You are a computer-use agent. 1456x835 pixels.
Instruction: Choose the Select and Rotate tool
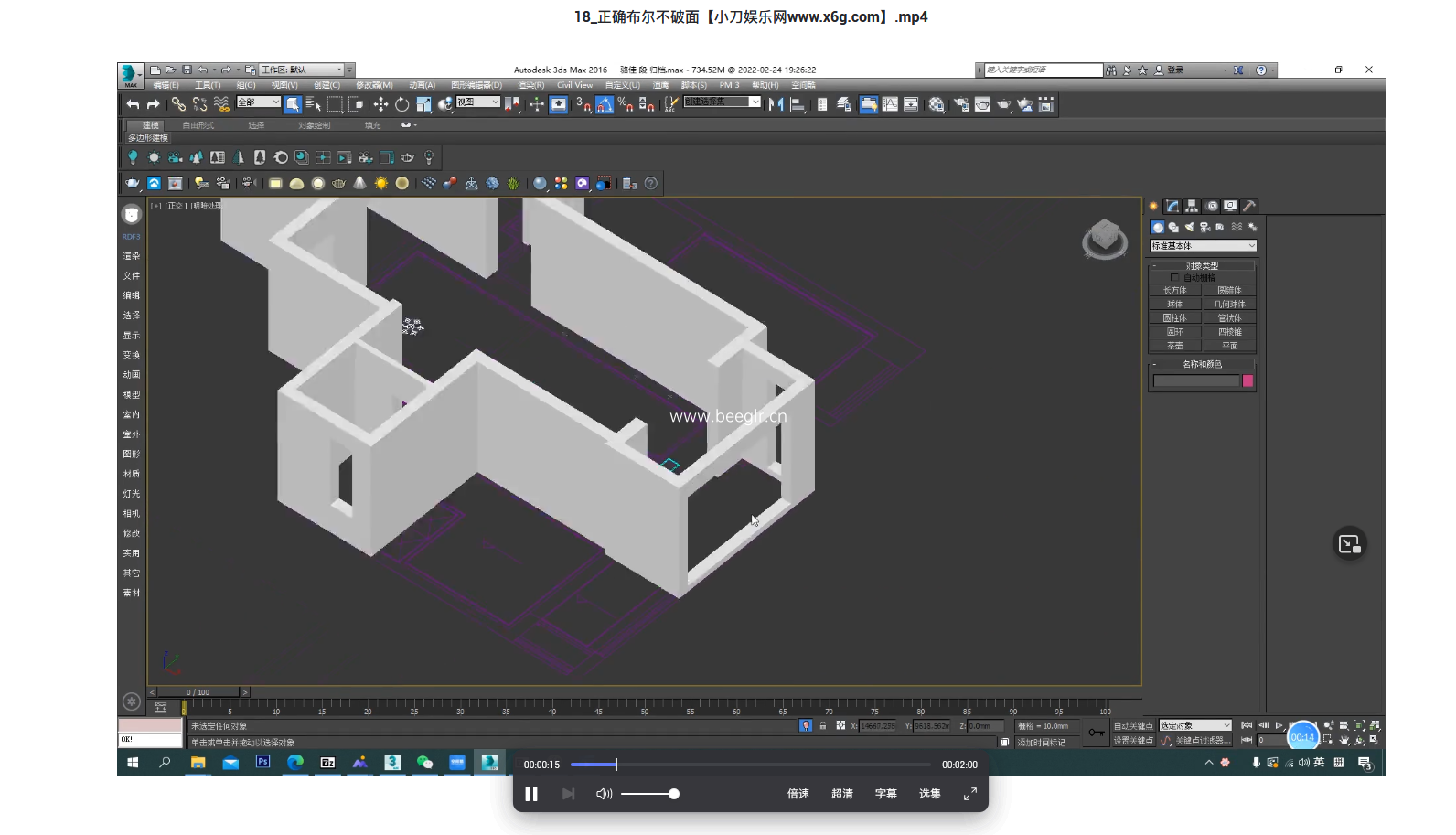pos(401,104)
